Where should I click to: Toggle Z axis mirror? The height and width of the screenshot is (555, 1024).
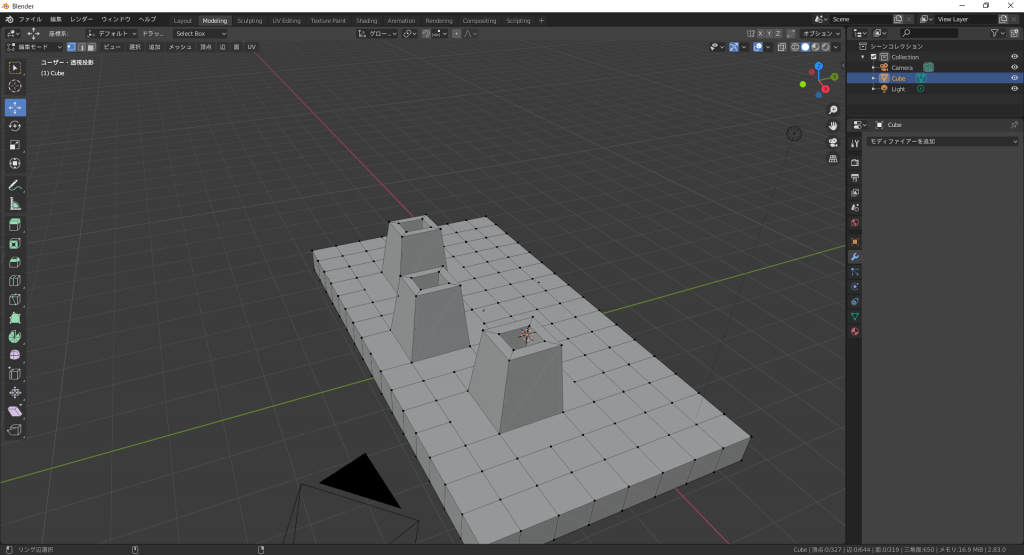point(777,33)
